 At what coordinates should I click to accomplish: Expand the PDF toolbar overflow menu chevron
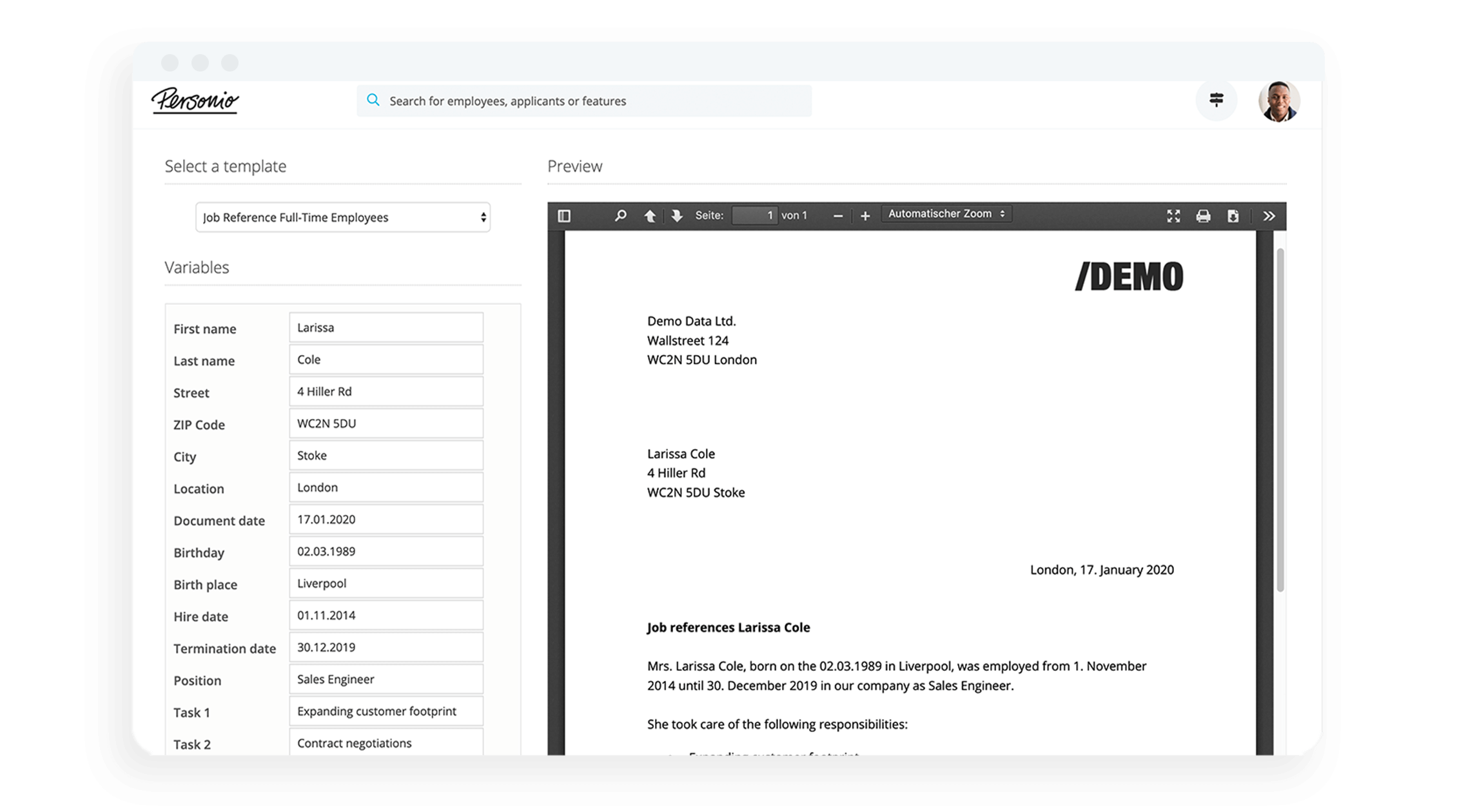pyautogui.click(x=1269, y=215)
